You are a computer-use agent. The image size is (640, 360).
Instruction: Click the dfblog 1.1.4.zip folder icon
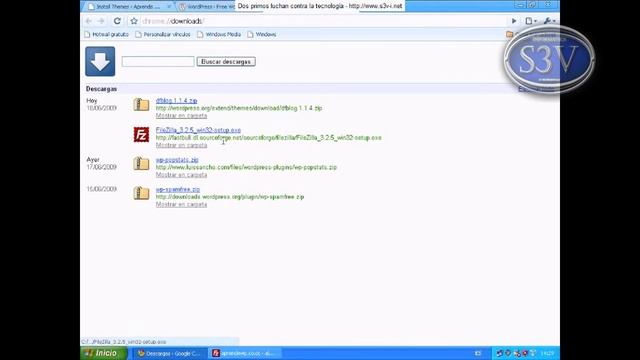(141, 104)
